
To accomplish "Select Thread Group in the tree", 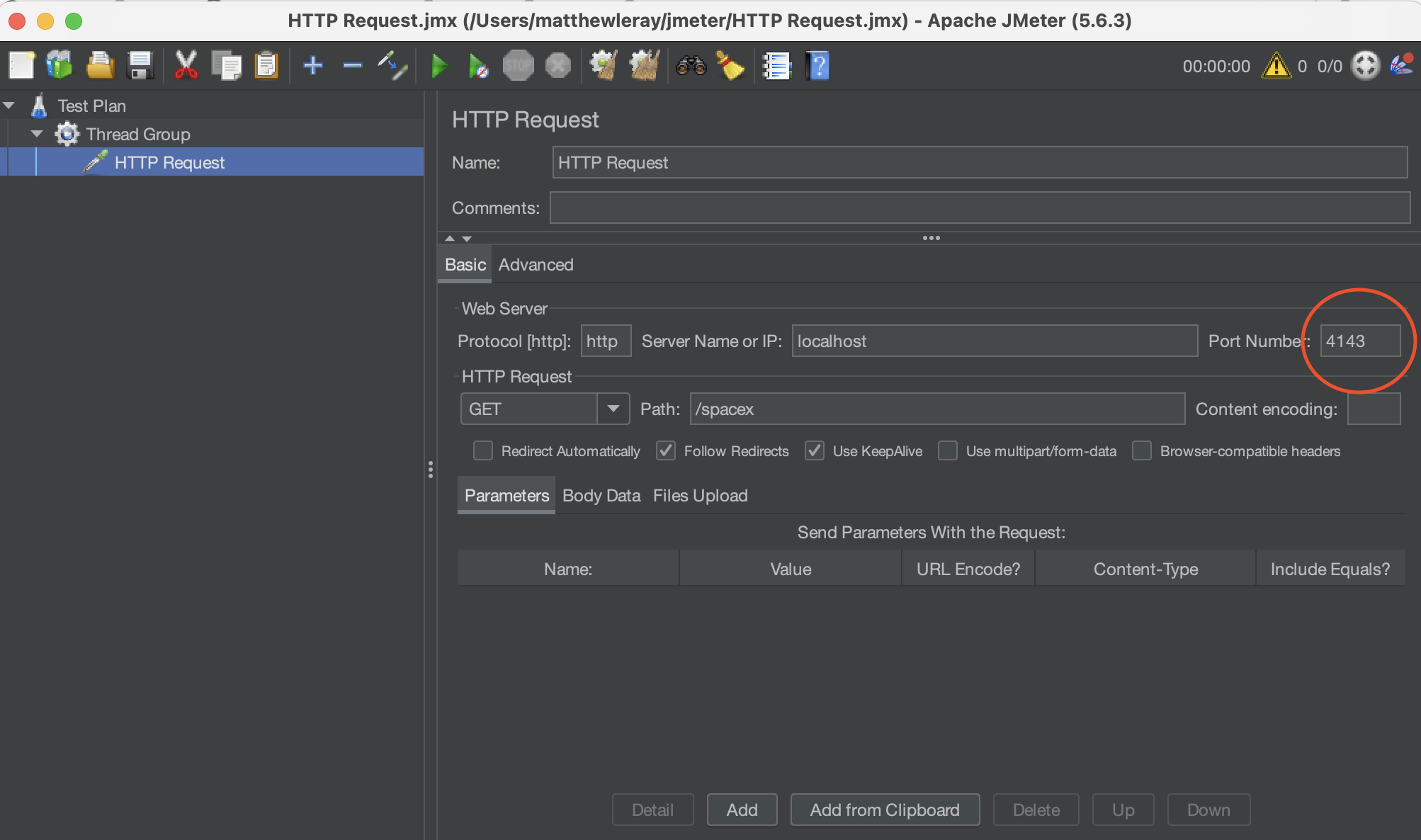I will point(138,134).
